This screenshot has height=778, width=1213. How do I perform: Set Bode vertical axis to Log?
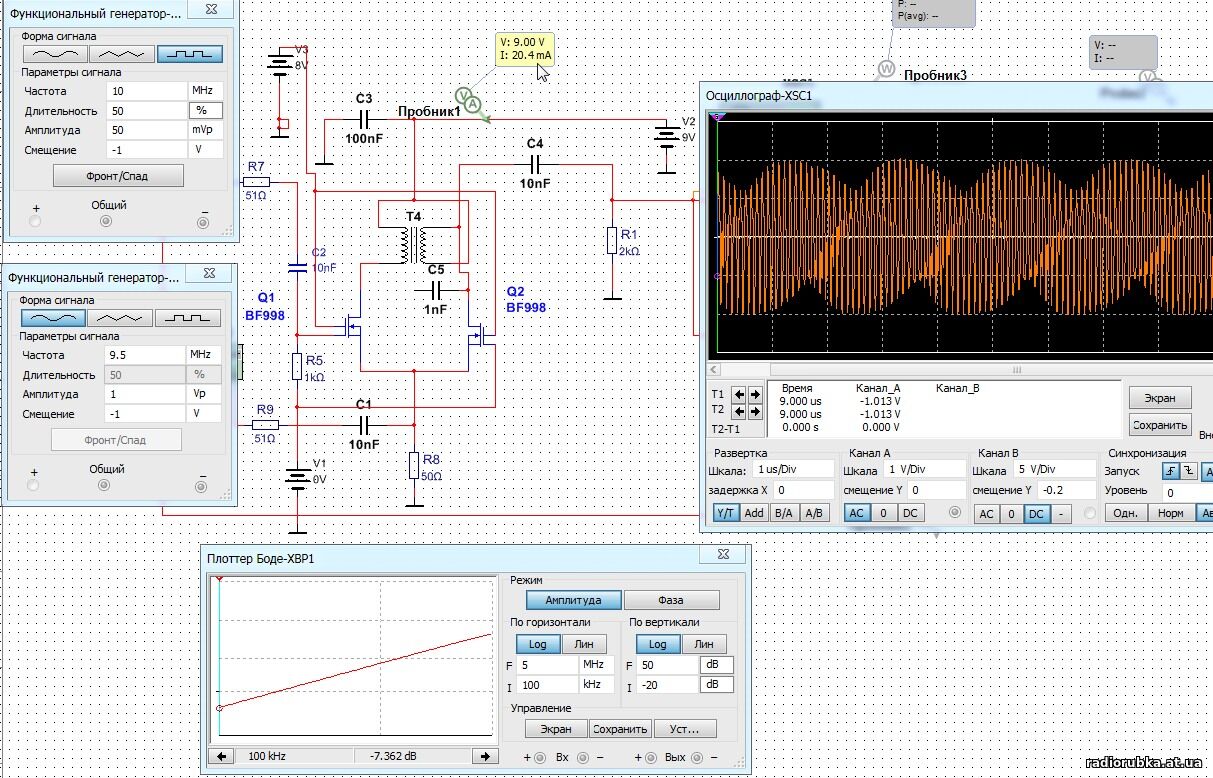(x=657, y=644)
